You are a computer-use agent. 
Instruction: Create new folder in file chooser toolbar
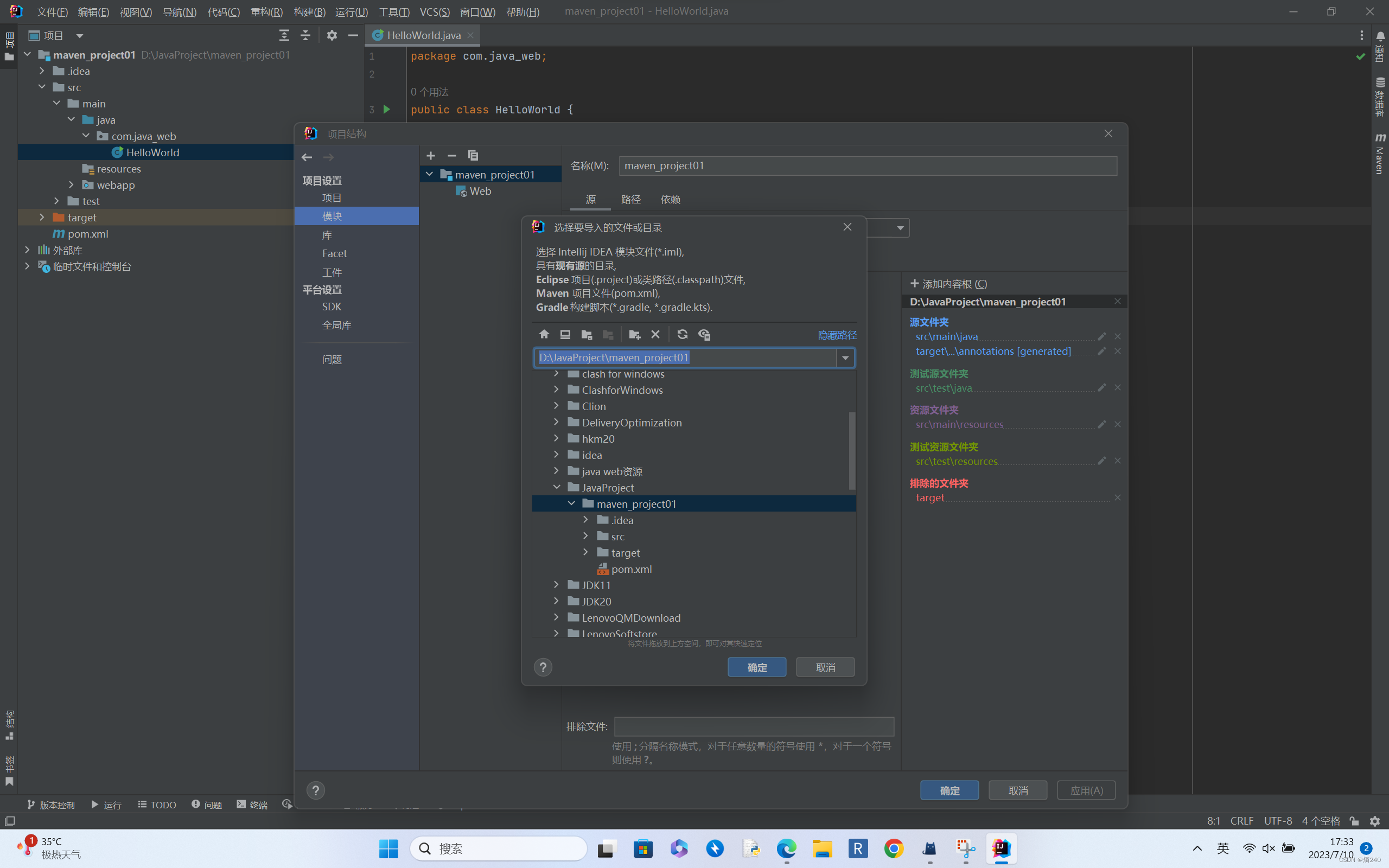[x=634, y=334]
